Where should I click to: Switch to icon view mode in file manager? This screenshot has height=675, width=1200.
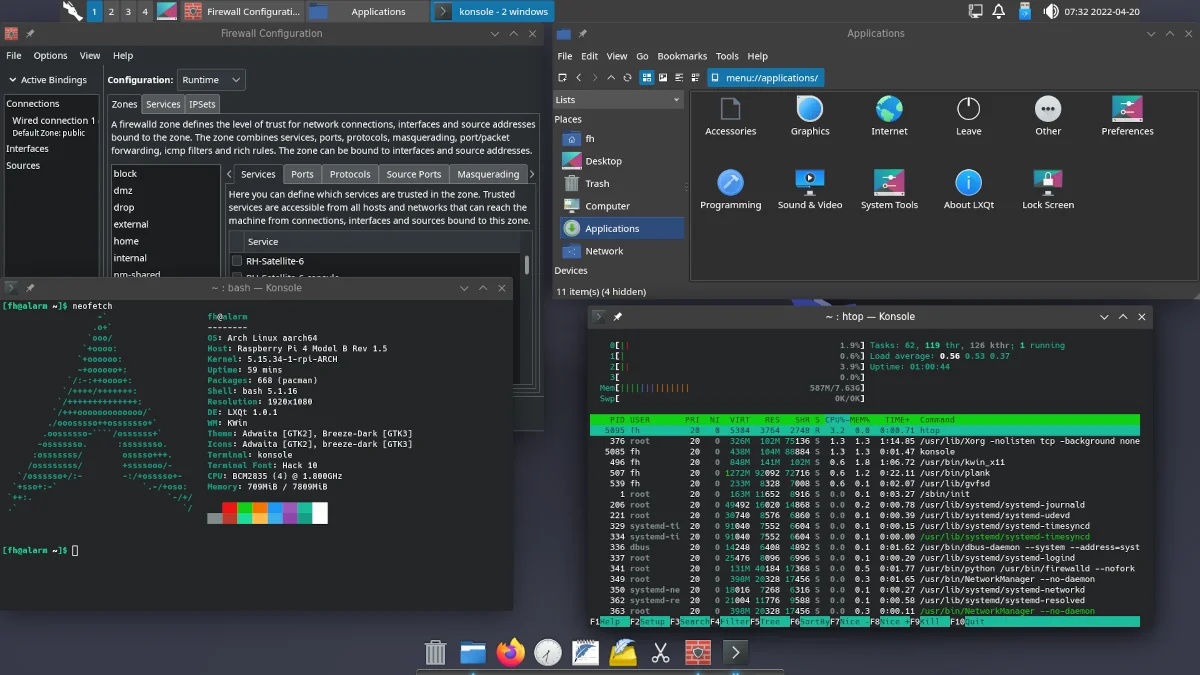pos(647,77)
